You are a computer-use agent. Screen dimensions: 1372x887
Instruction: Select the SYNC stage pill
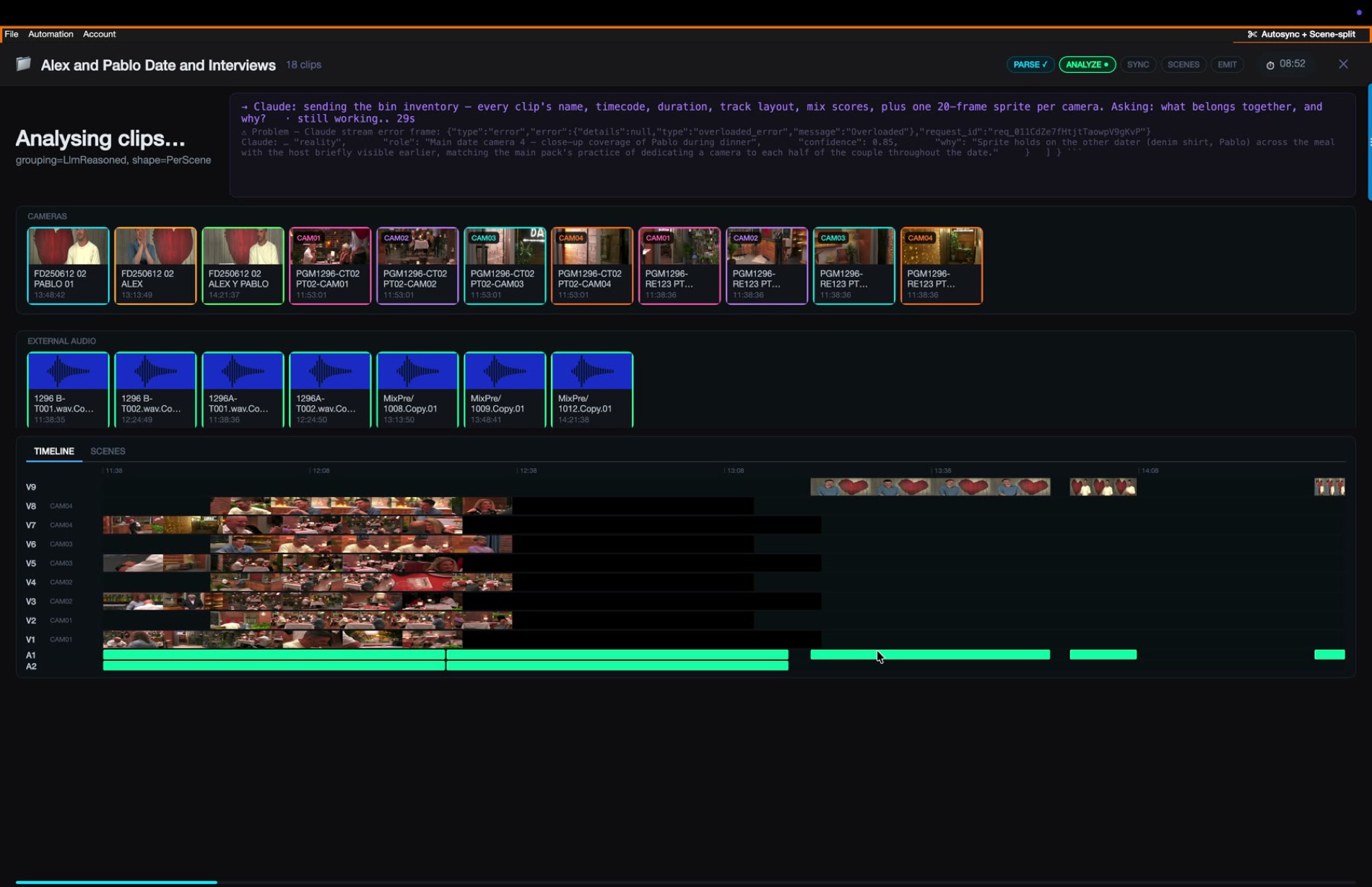[x=1137, y=64]
